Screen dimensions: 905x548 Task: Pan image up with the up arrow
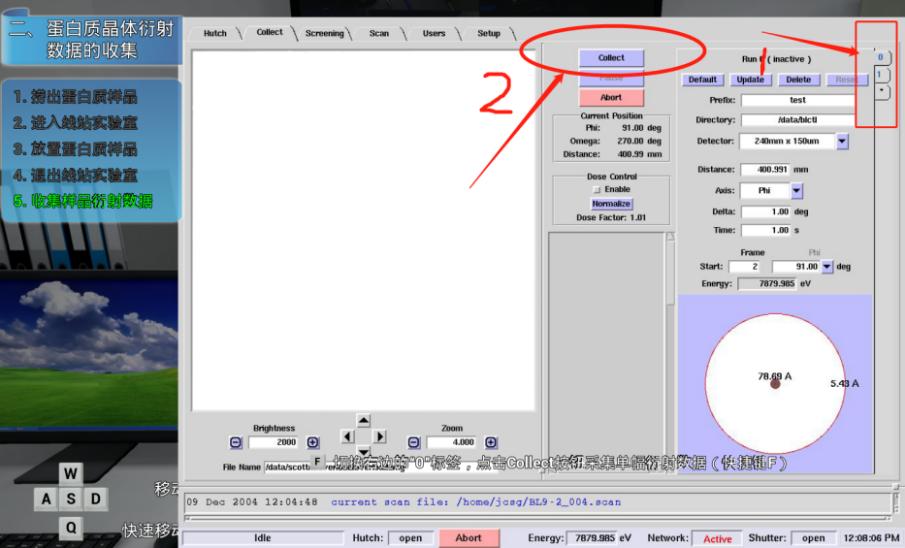coord(364,420)
